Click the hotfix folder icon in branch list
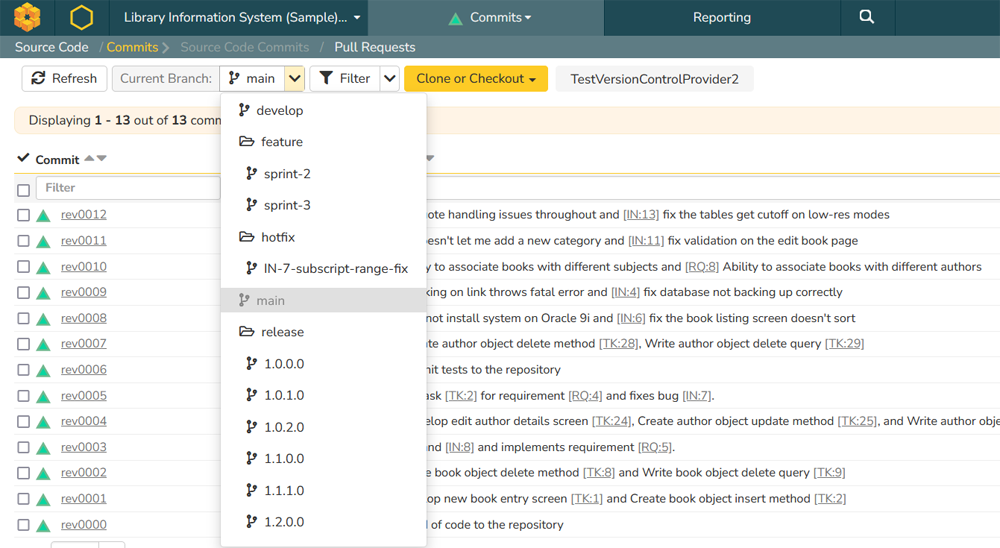This screenshot has height=548, width=1000. pyautogui.click(x=246, y=237)
